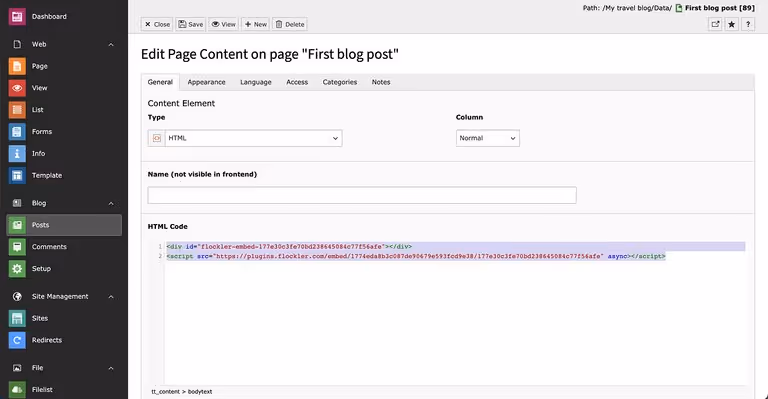The image size is (768, 399).
Task: Collapse the Site Management module group
Action: click(x=111, y=297)
